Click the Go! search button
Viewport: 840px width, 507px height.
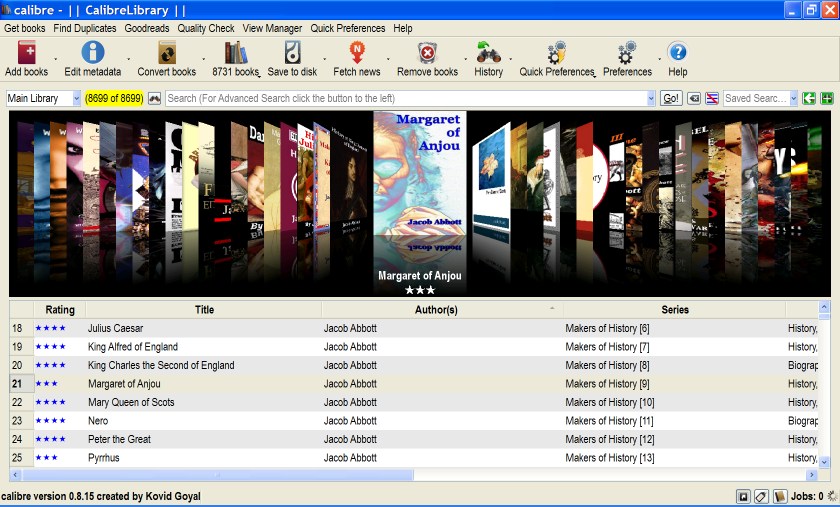point(671,98)
